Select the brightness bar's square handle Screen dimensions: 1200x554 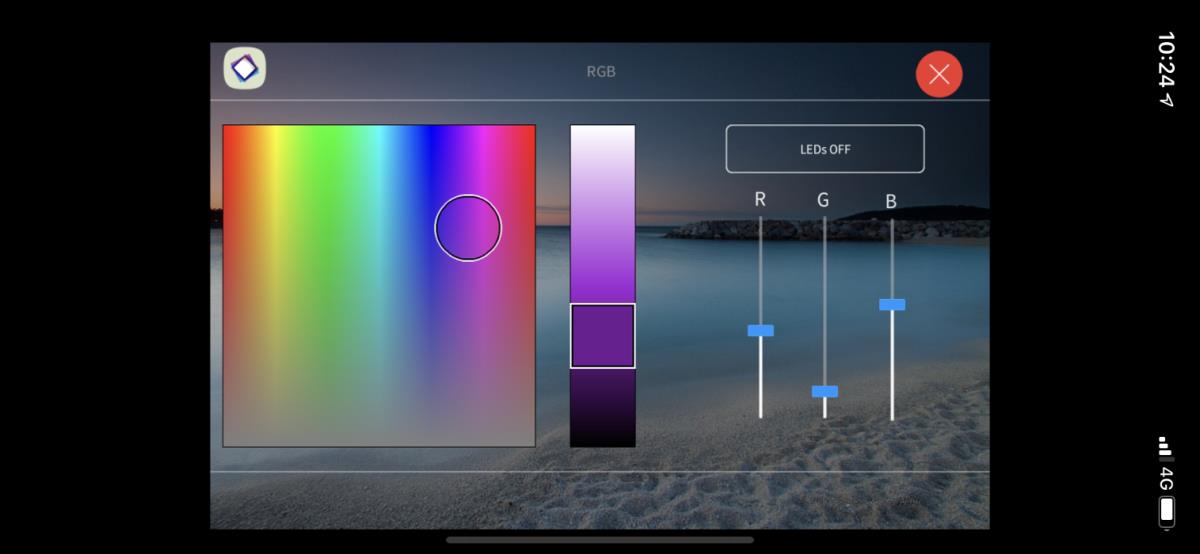pos(603,336)
